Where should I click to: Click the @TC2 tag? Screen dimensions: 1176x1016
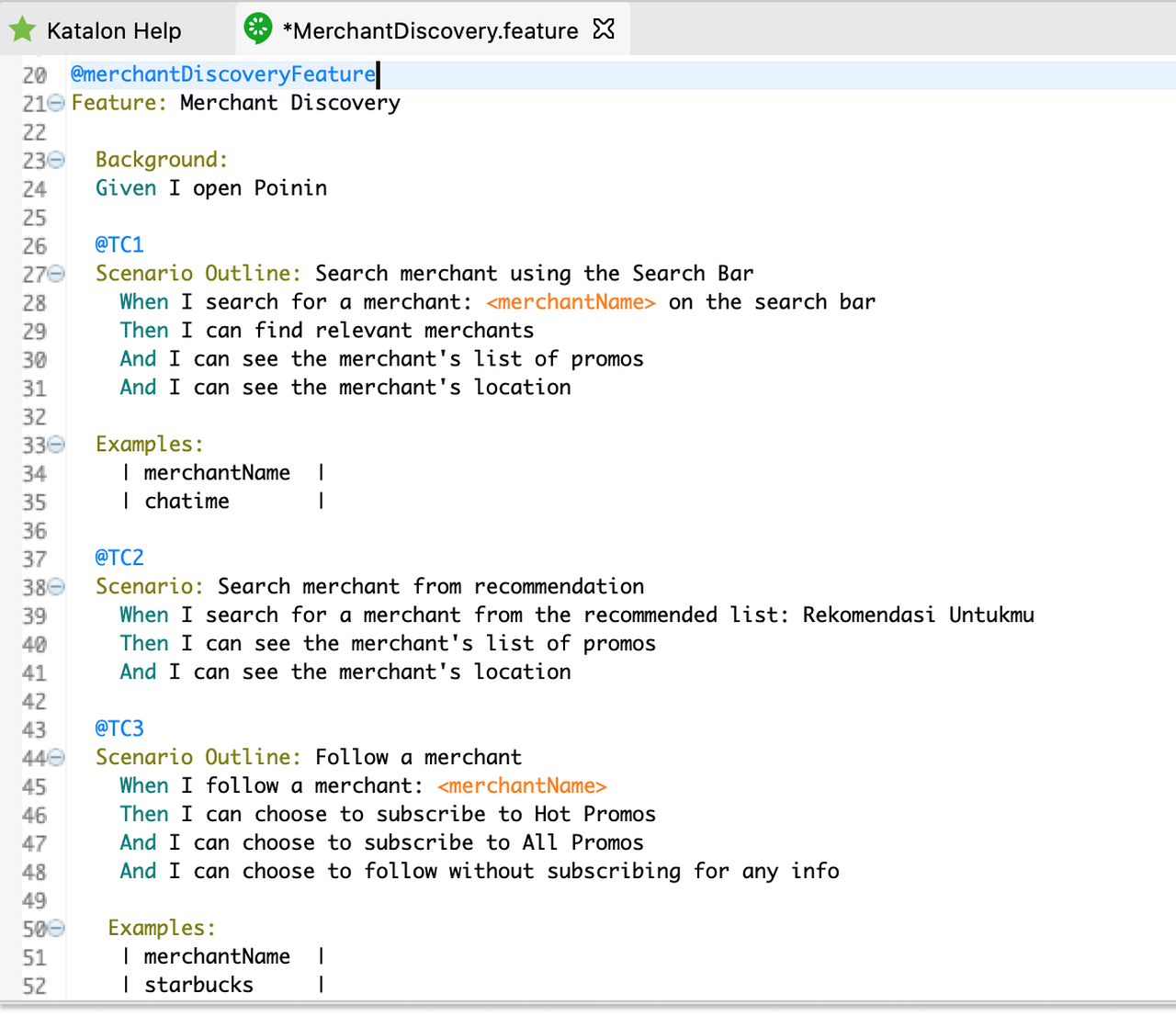coord(119,559)
